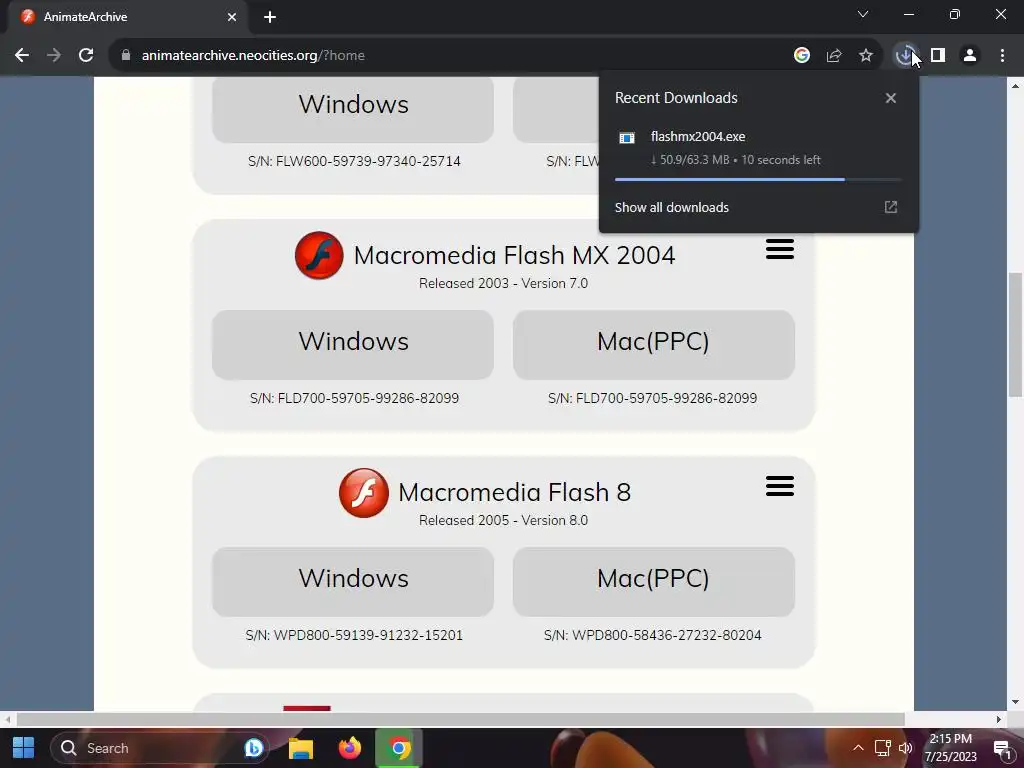The width and height of the screenshot is (1024, 768).
Task: Click serial FLW600-59739-97340-25714
Action: 354,161
